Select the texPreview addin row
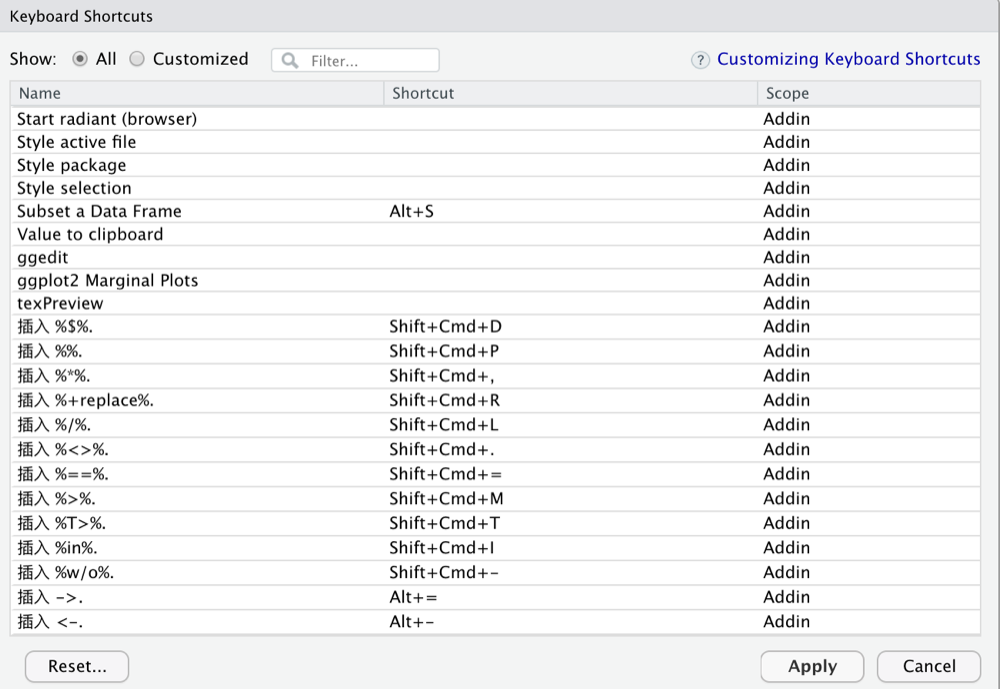 60,303
